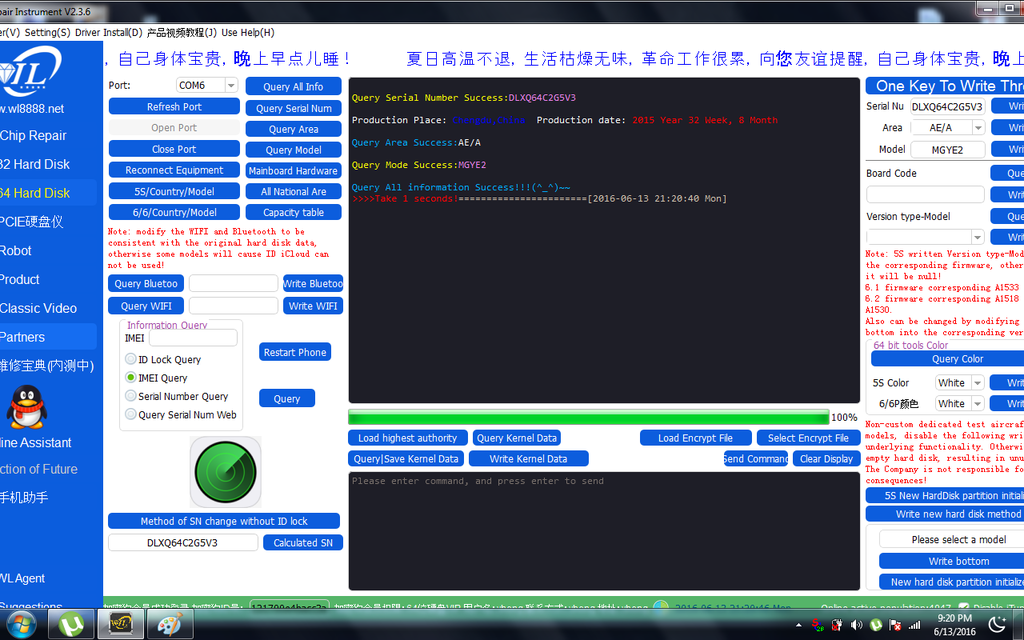Click the repair tool taskbar icon
This screenshot has height=640, width=1024.
point(120,625)
